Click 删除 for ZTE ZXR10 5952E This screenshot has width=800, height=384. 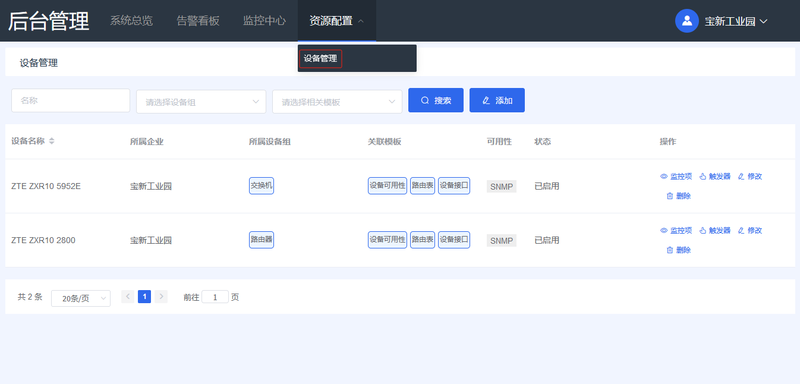pyautogui.click(x=679, y=196)
